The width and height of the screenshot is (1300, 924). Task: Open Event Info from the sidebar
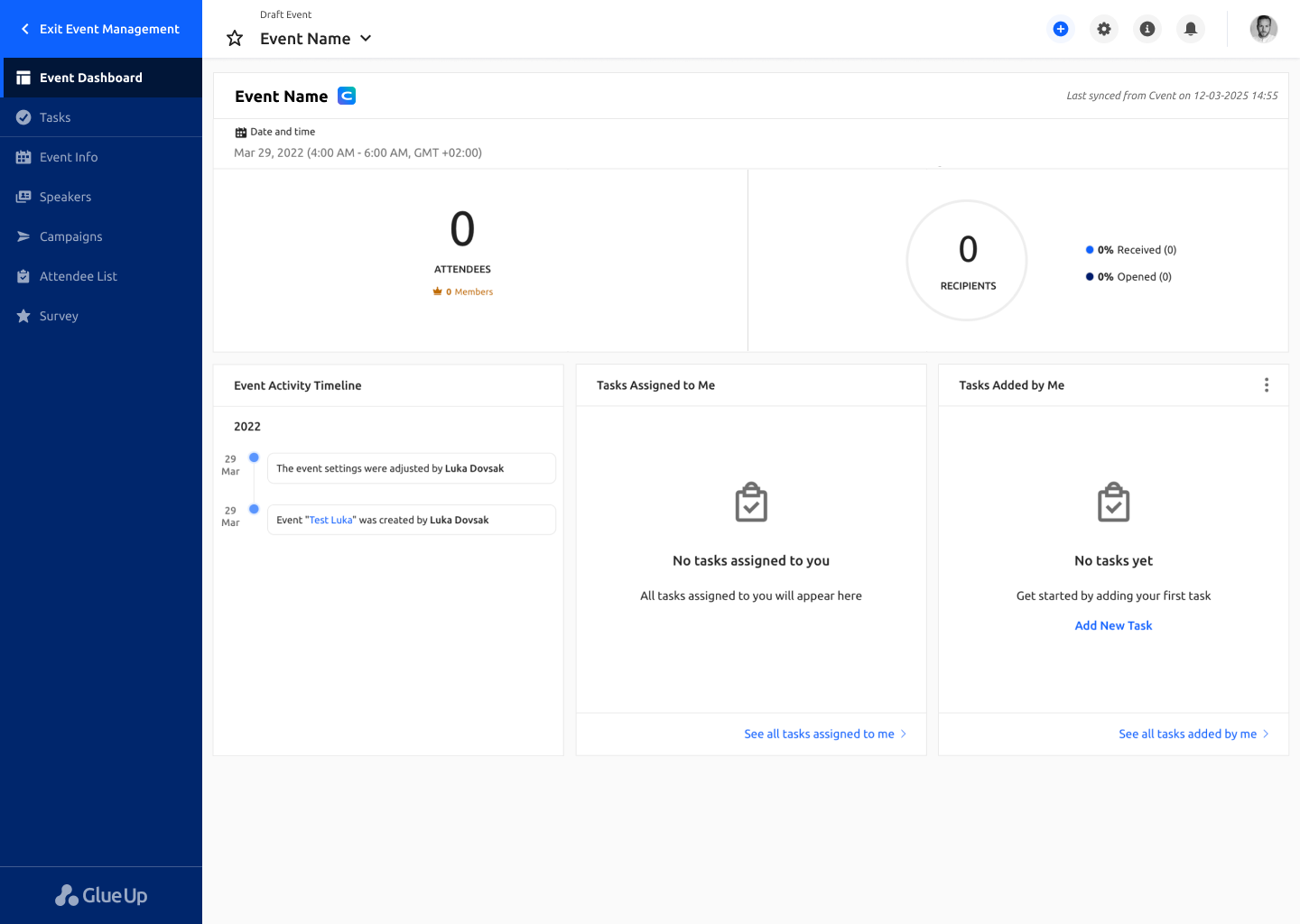pyautogui.click(x=68, y=156)
